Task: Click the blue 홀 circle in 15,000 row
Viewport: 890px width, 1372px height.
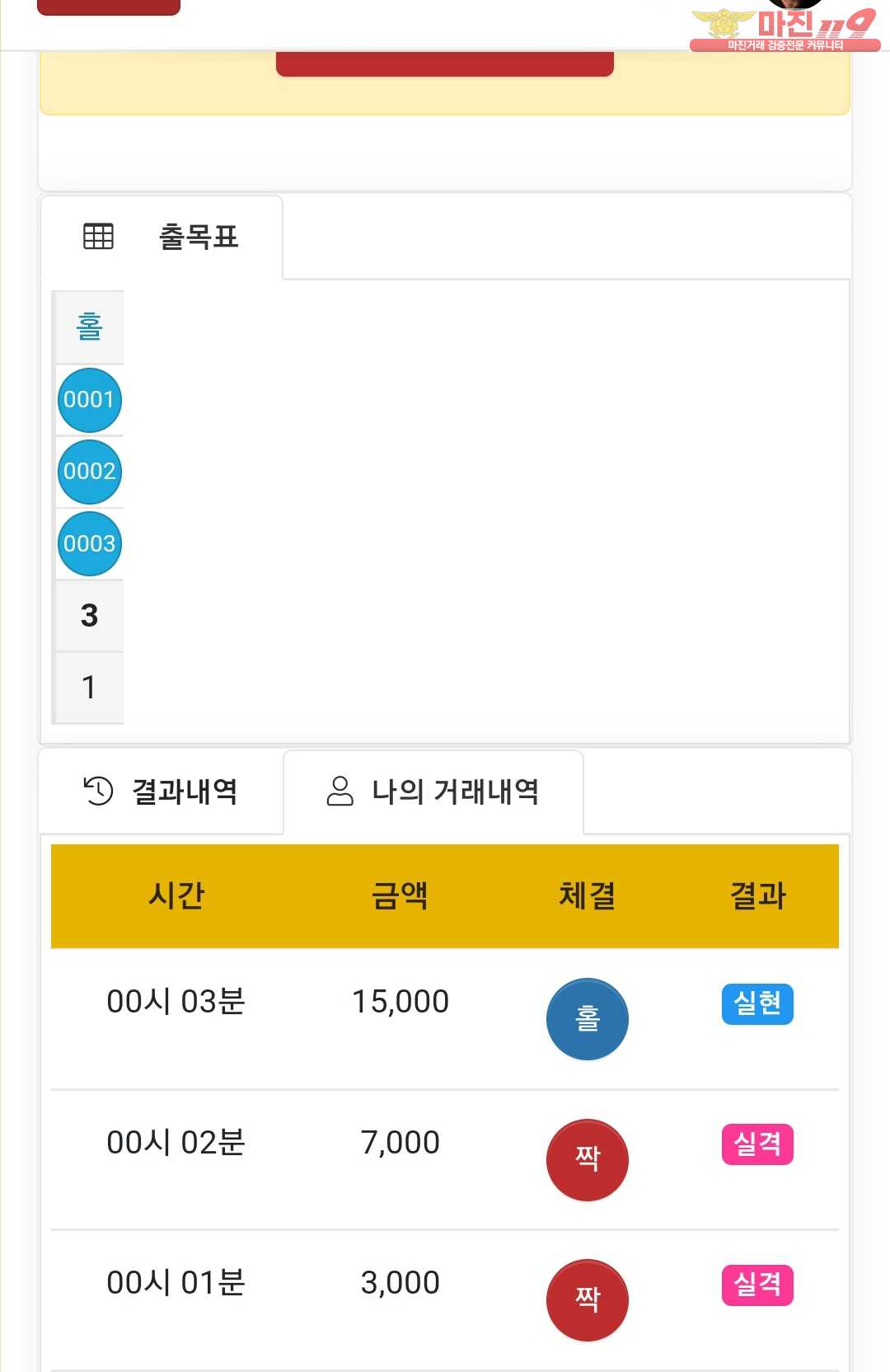Action: coord(588,1019)
